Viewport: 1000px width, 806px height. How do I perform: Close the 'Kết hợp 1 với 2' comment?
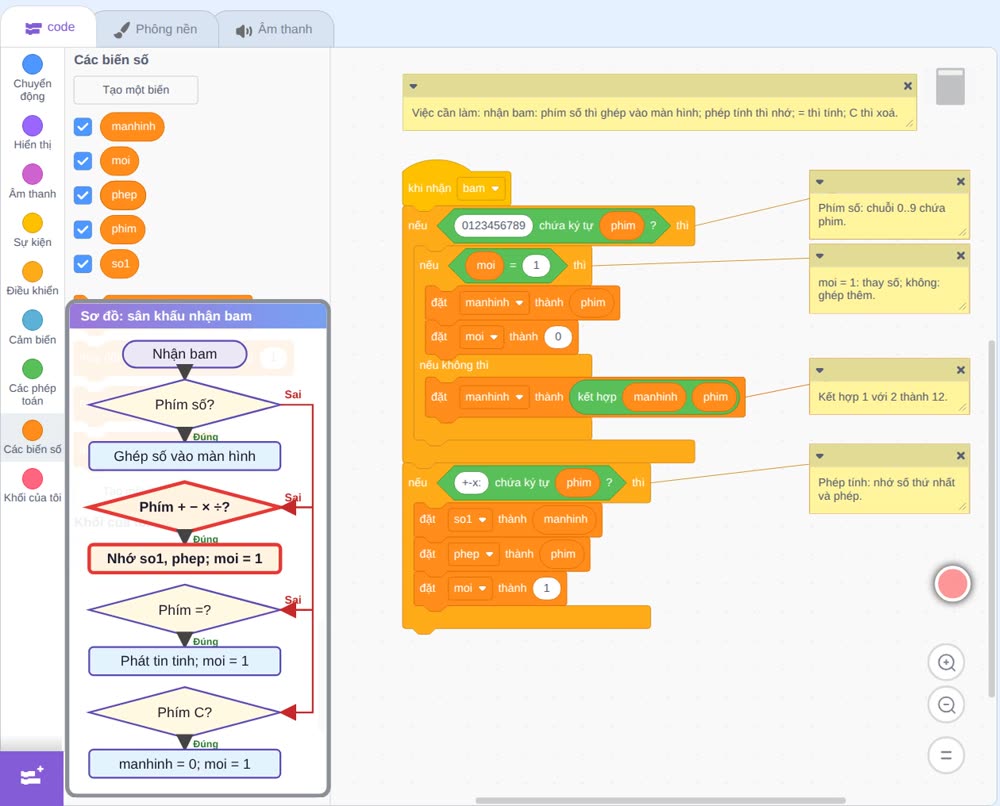[x=960, y=370]
